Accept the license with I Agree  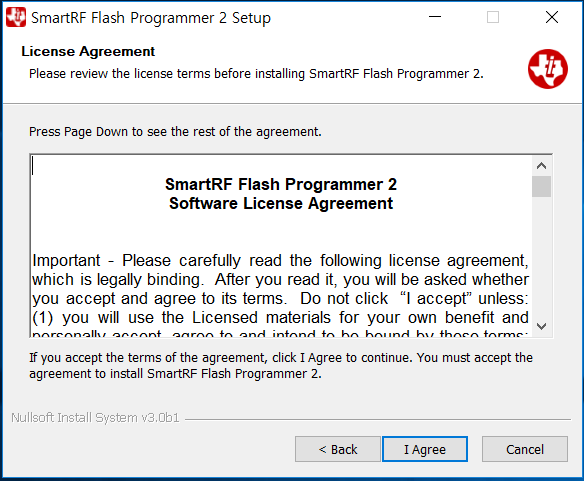tap(425, 449)
